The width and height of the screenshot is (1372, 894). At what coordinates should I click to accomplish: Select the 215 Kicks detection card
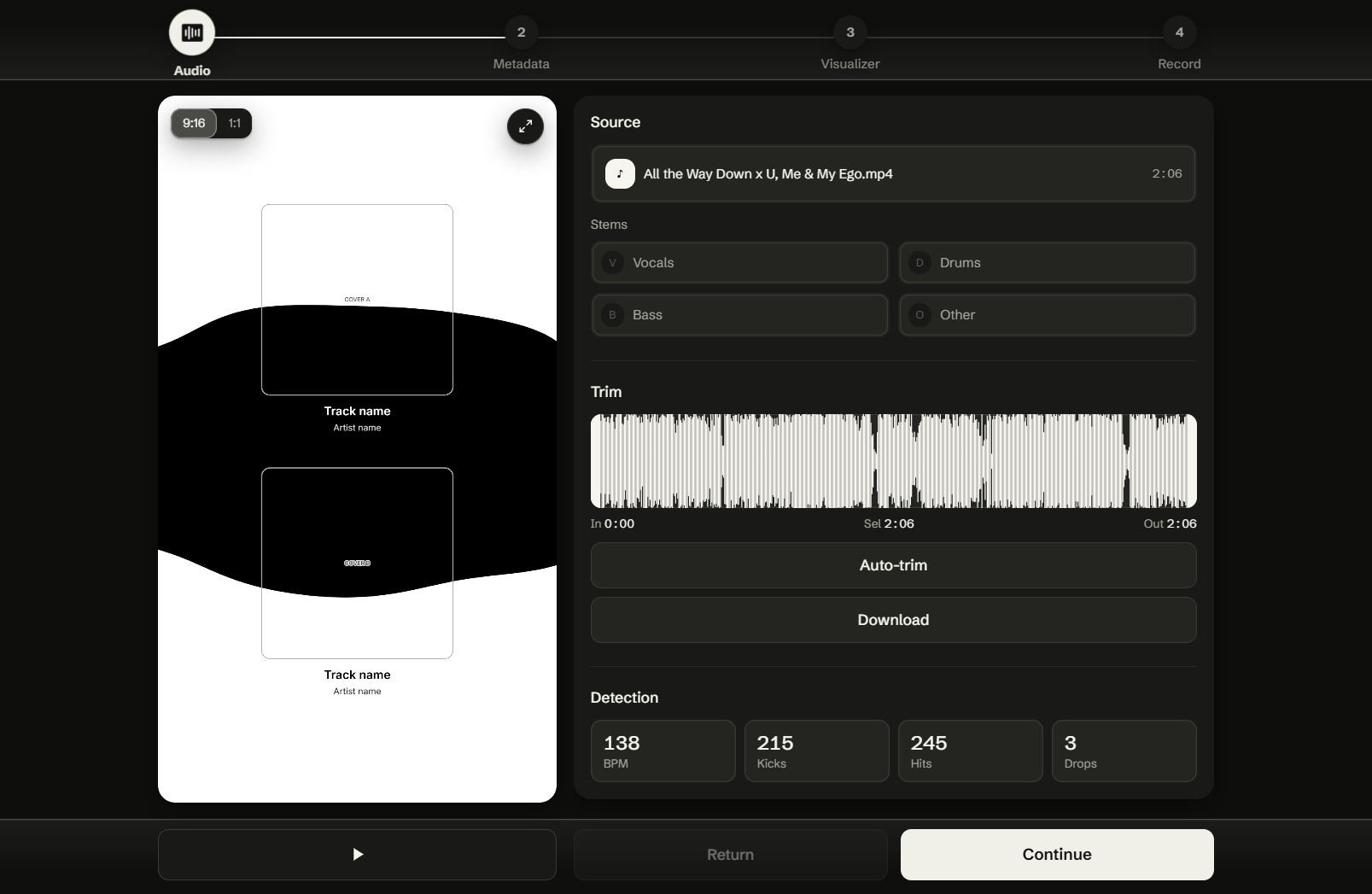tap(816, 751)
